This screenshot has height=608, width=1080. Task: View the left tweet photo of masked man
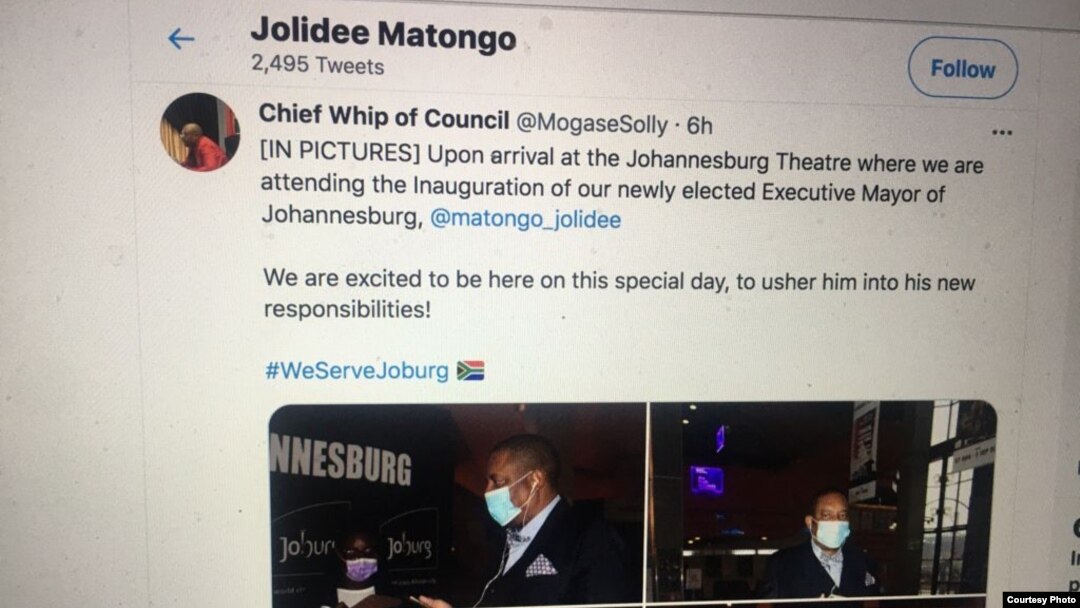tap(457, 505)
